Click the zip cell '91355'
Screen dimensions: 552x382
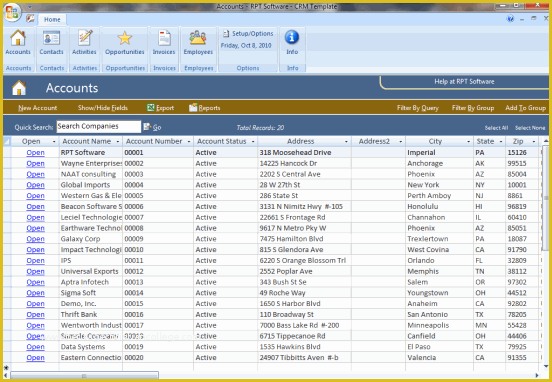pyautogui.click(x=522, y=358)
